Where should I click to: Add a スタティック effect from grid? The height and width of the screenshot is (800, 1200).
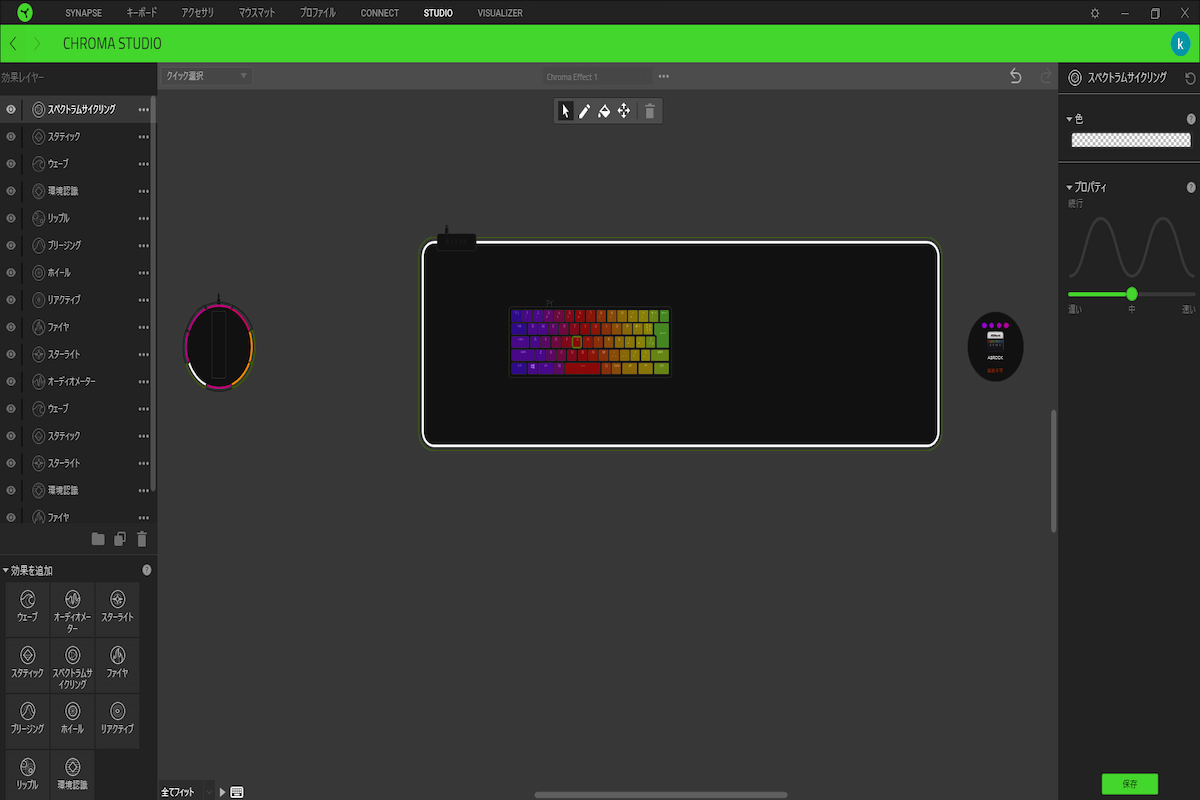coord(27,665)
